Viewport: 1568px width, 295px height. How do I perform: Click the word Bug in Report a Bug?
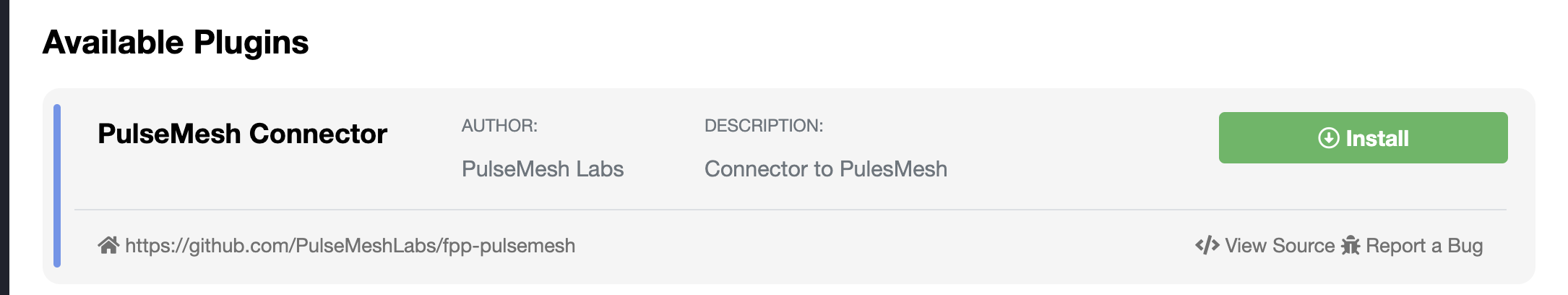coord(1465,246)
